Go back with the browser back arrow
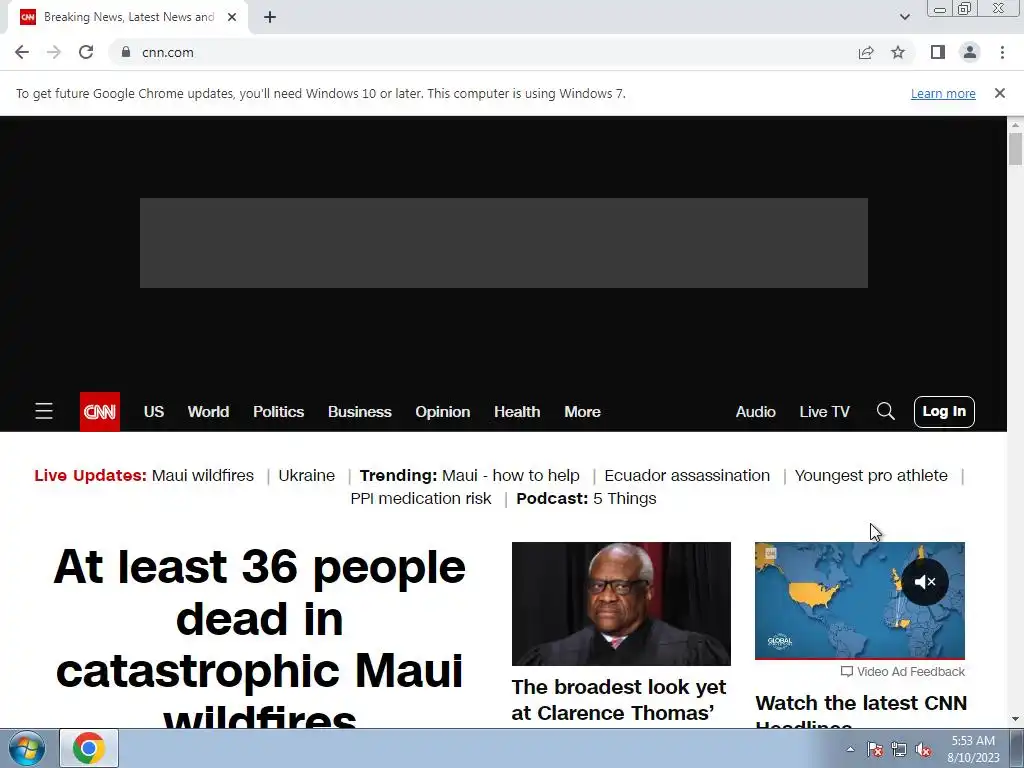1024x768 pixels. pyautogui.click(x=22, y=52)
